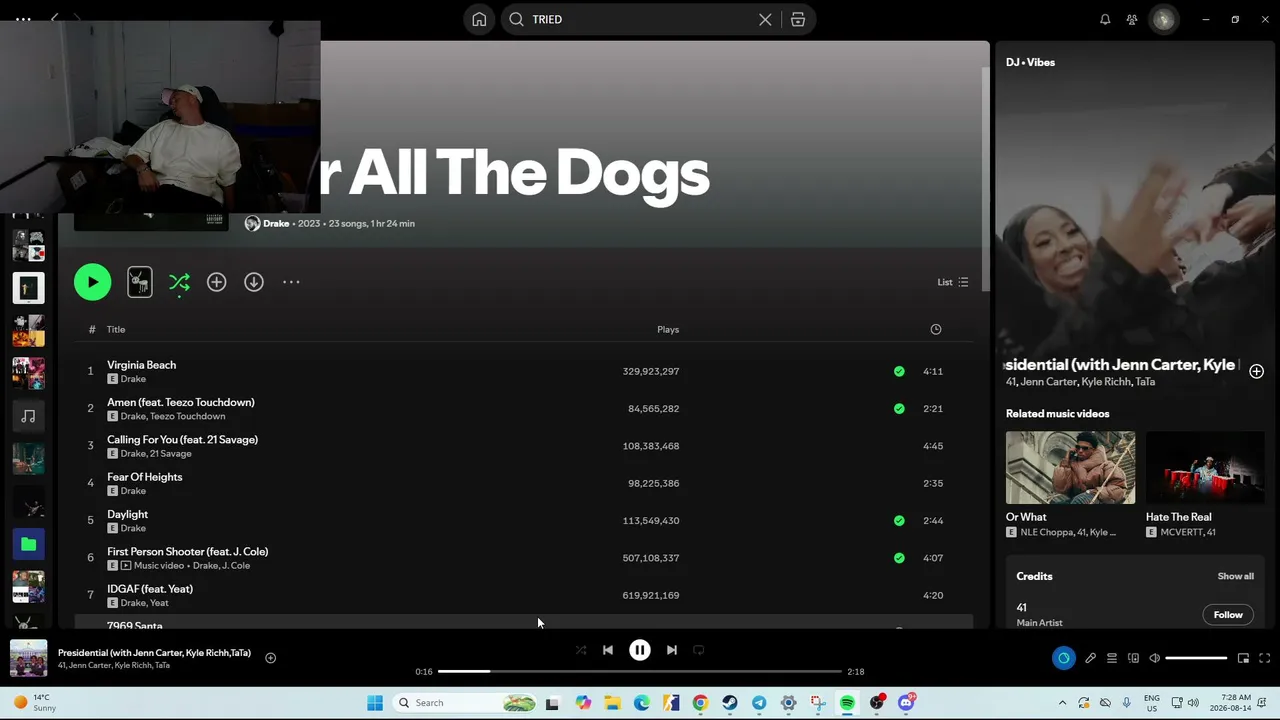The height and width of the screenshot is (720, 1280).
Task: Show hidden system tray icons
Action: tap(1062, 703)
